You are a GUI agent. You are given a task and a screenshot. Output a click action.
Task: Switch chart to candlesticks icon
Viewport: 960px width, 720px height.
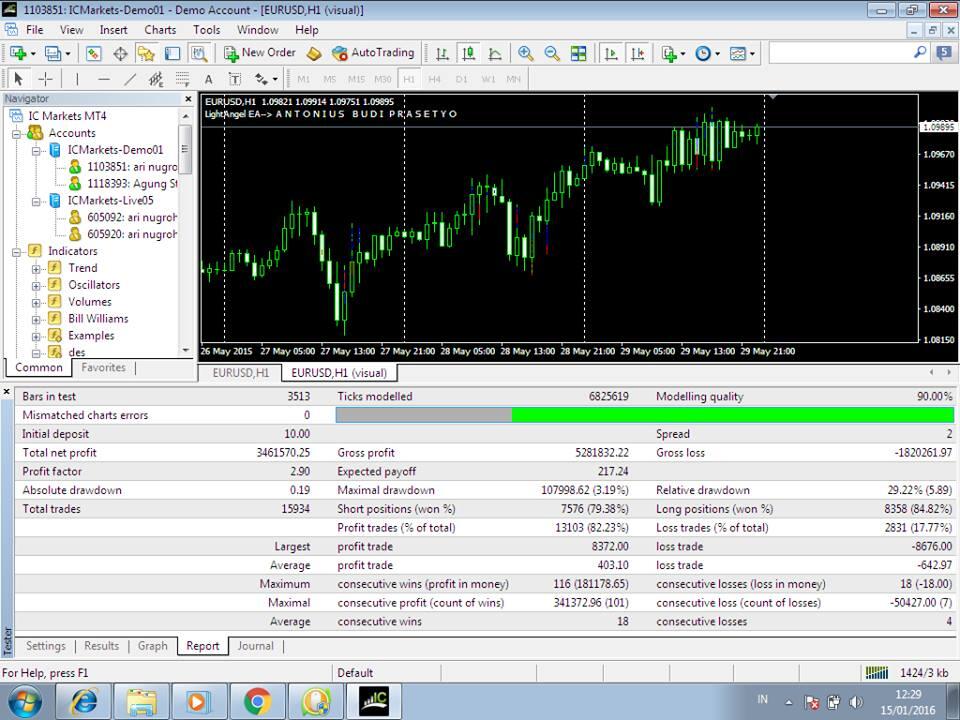[468, 54]
